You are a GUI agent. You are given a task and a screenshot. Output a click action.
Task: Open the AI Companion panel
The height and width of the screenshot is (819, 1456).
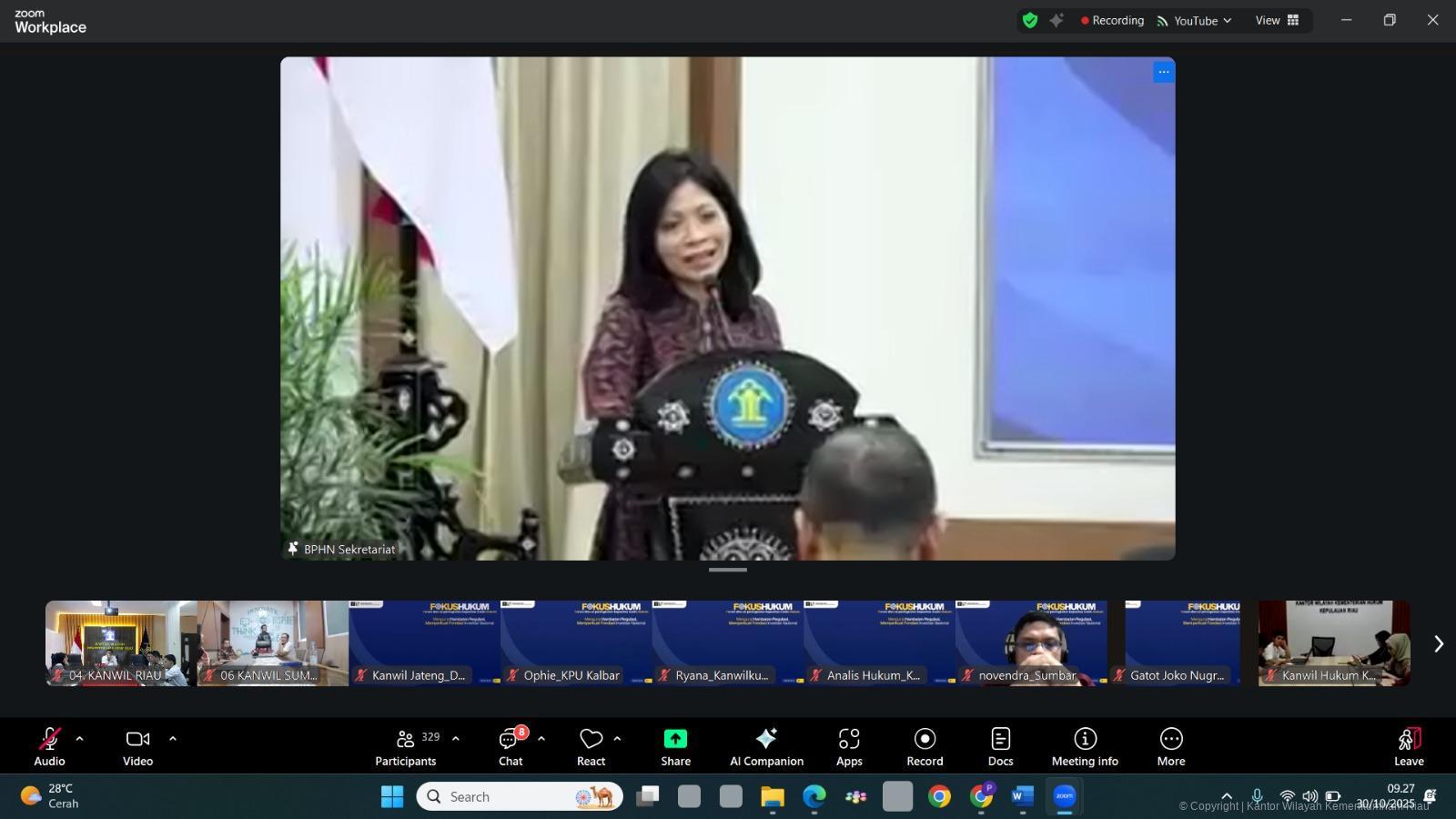click(766, 746)
